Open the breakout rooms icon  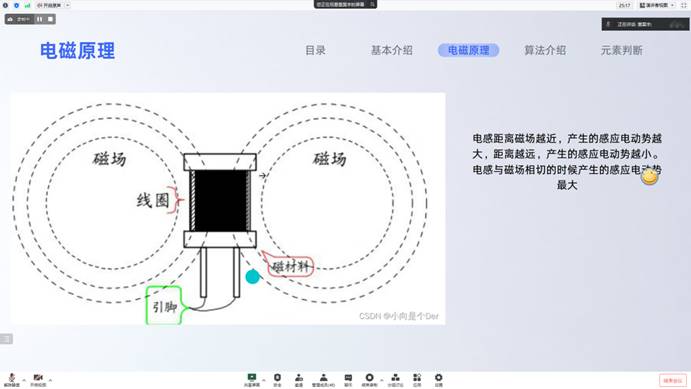395,379
